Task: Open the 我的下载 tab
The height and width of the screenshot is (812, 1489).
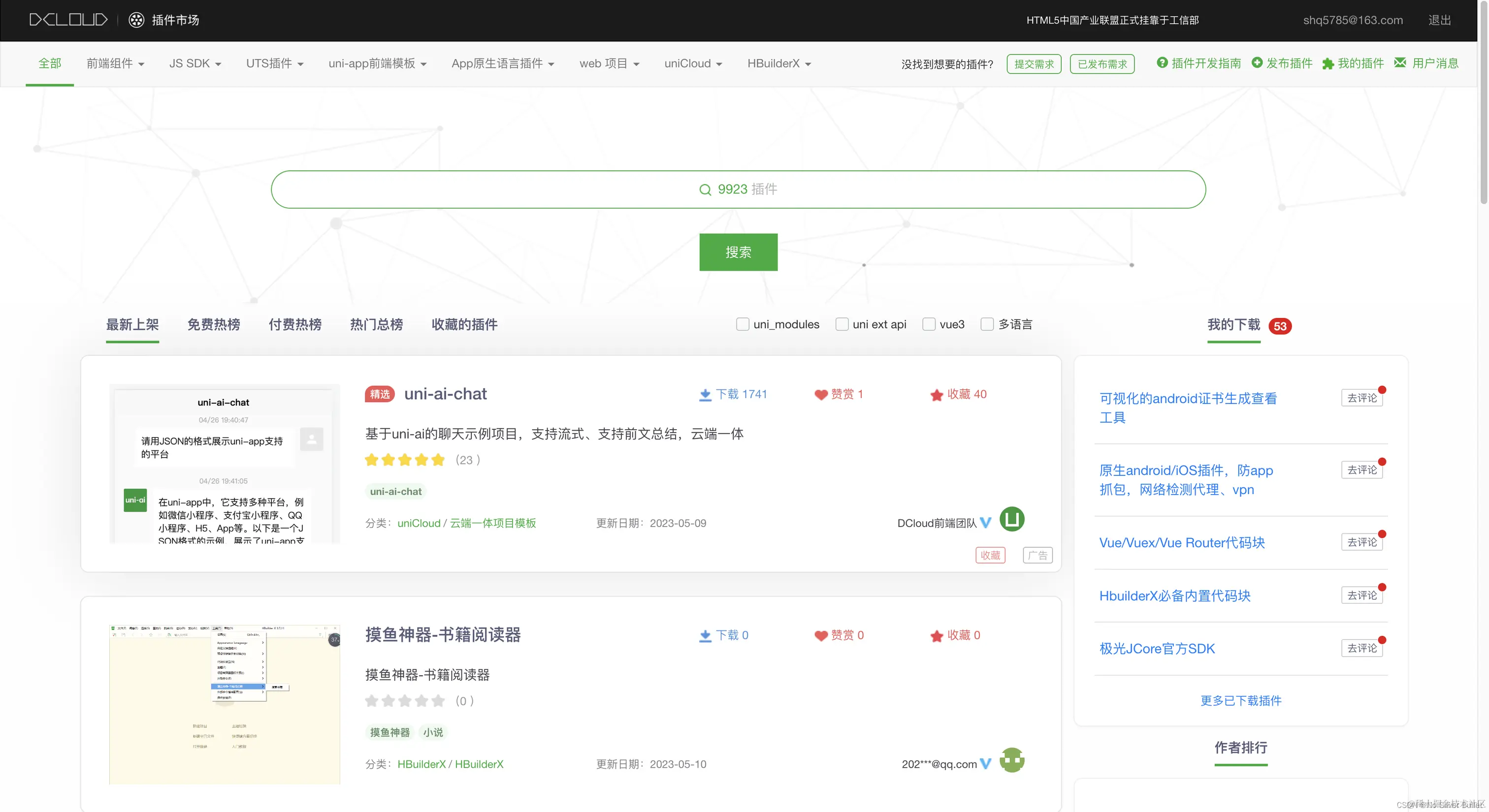Action: 1233,325
